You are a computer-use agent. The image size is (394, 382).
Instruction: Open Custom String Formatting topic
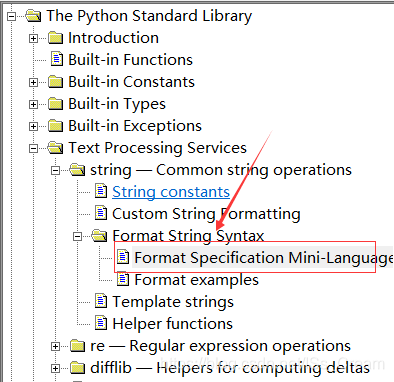[206, 214]
